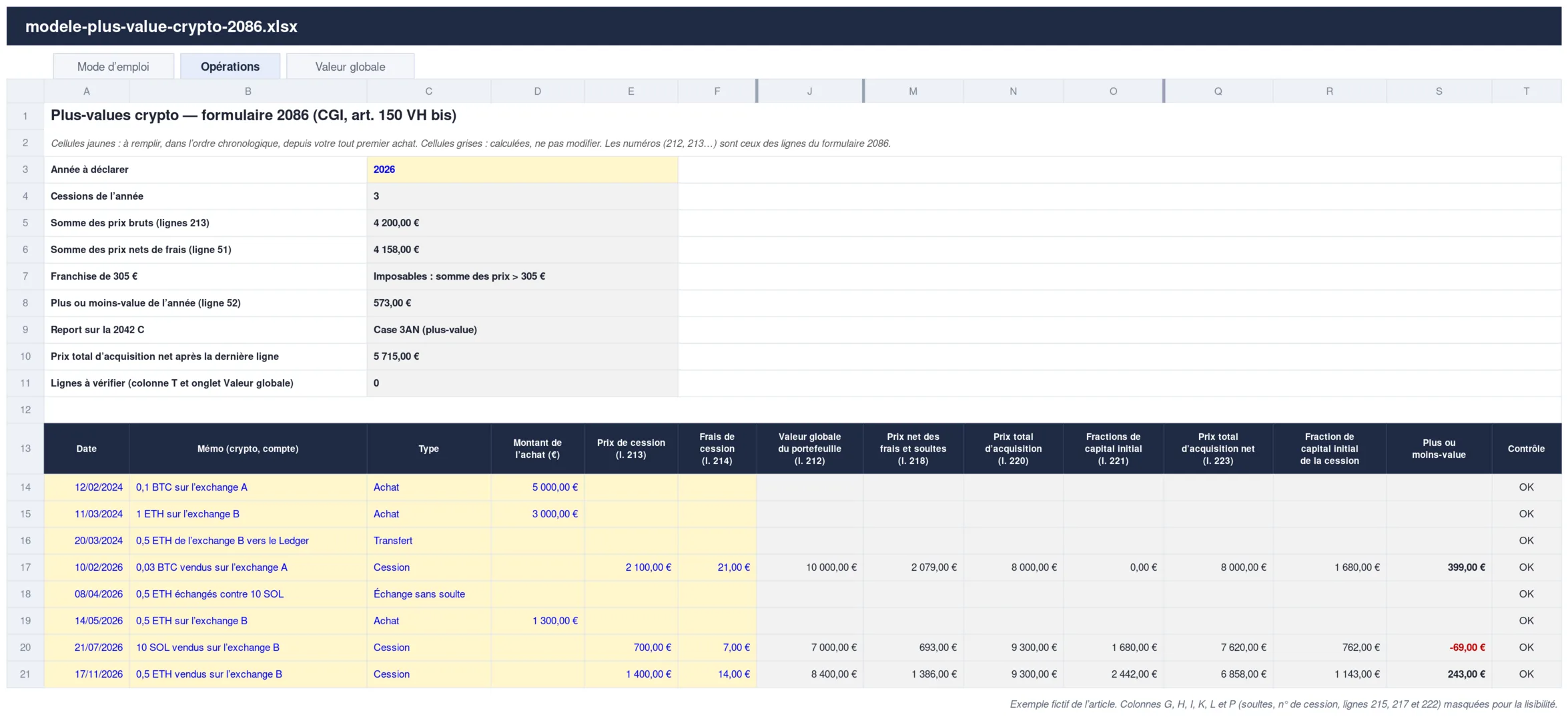
Task: Click the 'Prix de cession (l. 213)' header
Action: pos(631,449)
